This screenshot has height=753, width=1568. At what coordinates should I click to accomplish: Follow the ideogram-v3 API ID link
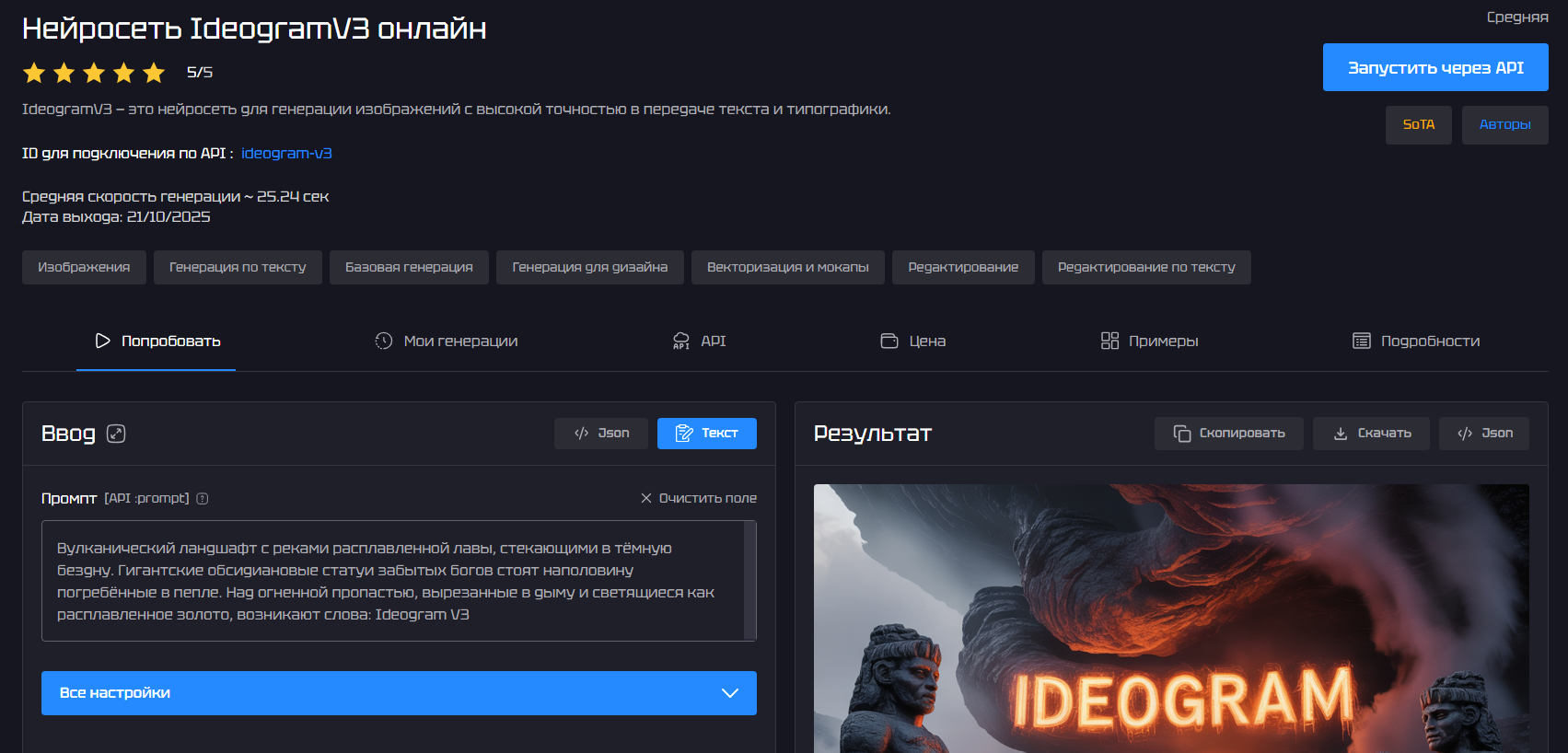click(286, 154)
